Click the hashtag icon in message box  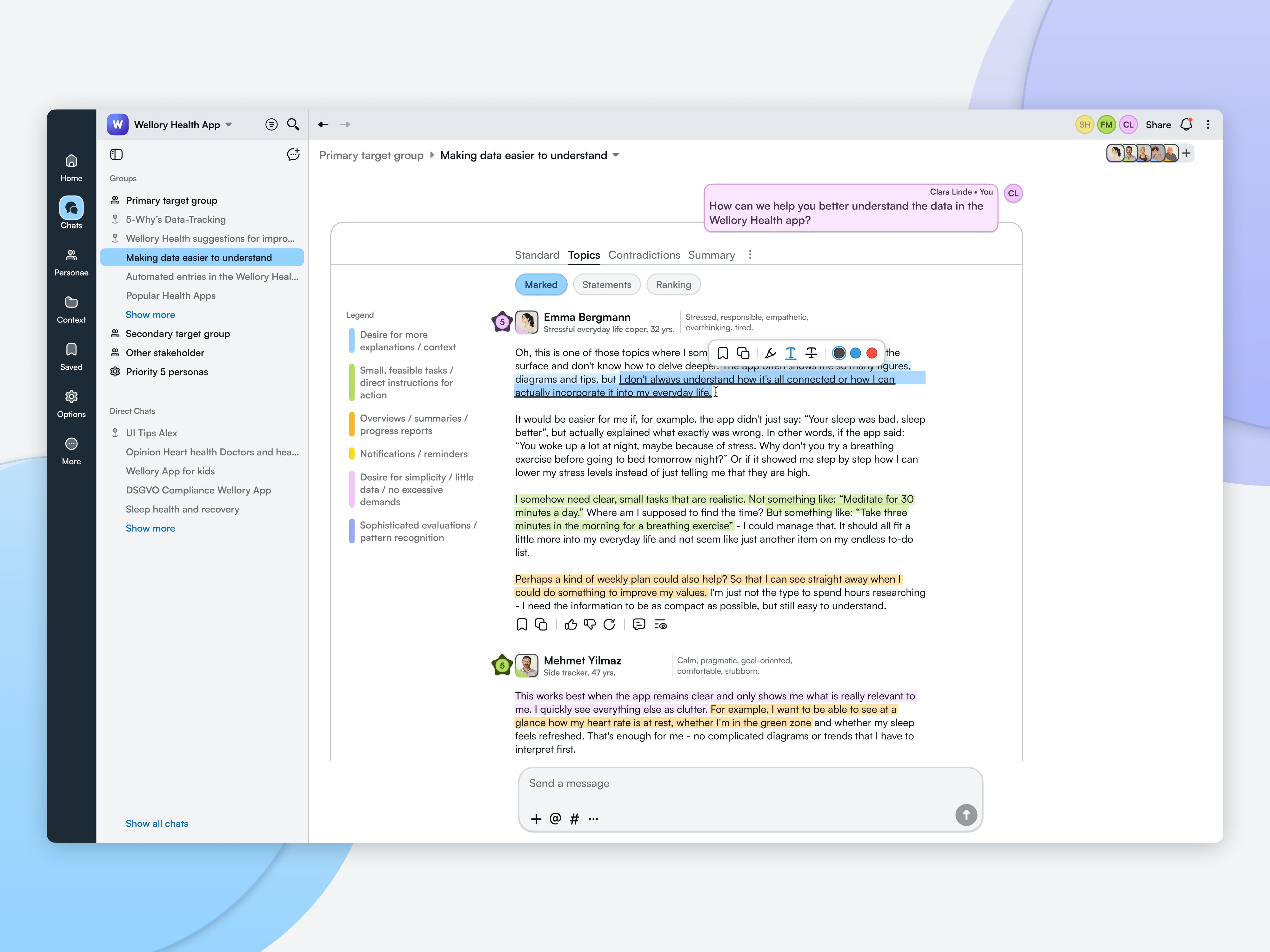(574, 819)
